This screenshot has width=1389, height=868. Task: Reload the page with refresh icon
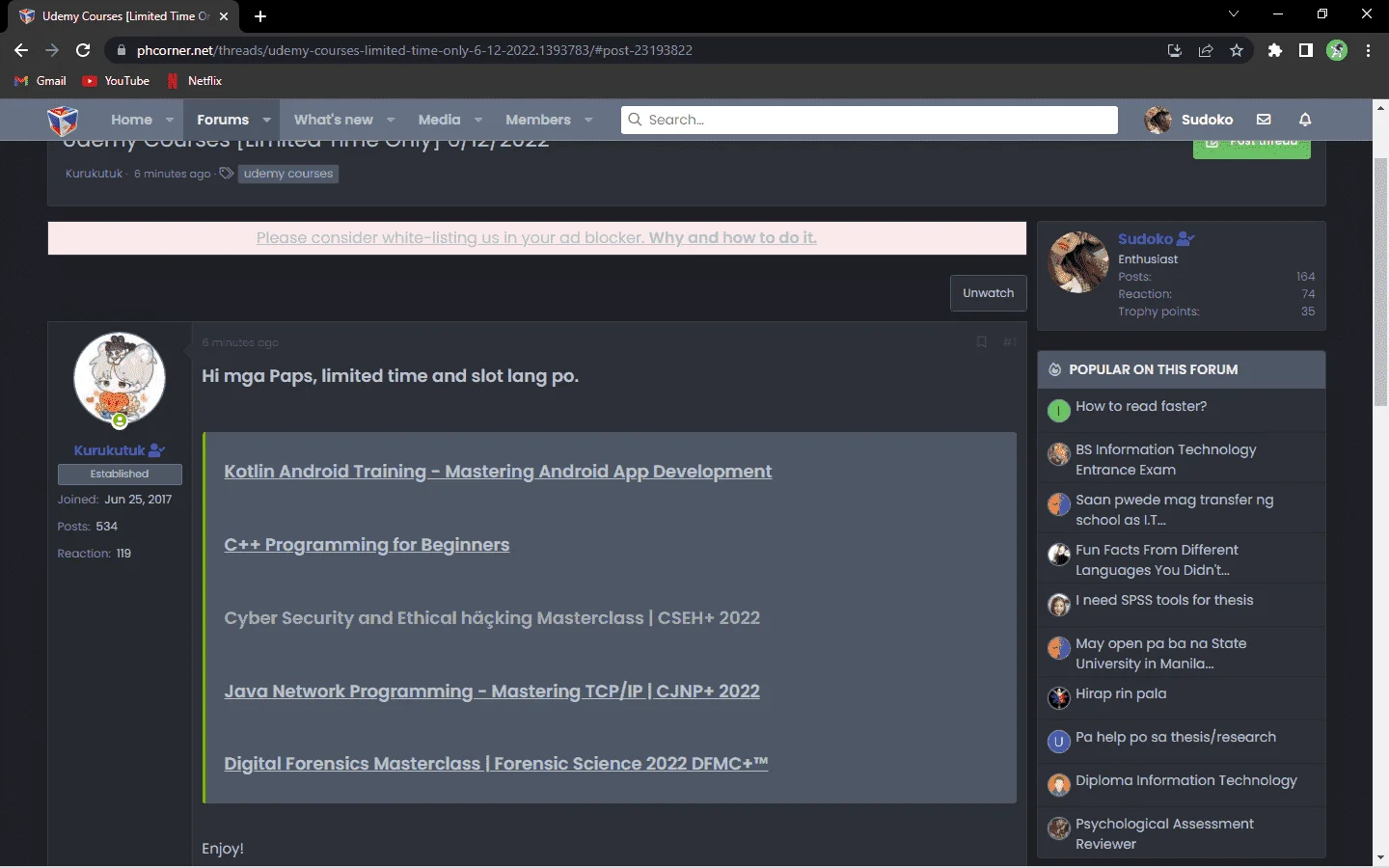(83, 50)
